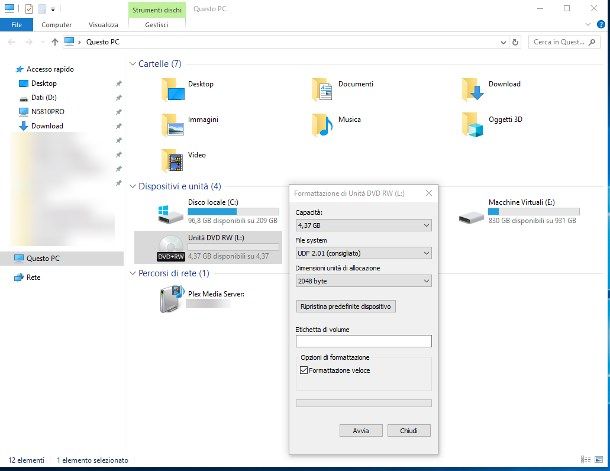Screen dimensions: 610x471
Task: Open the File system dropdown
Action: click(364, 253)
